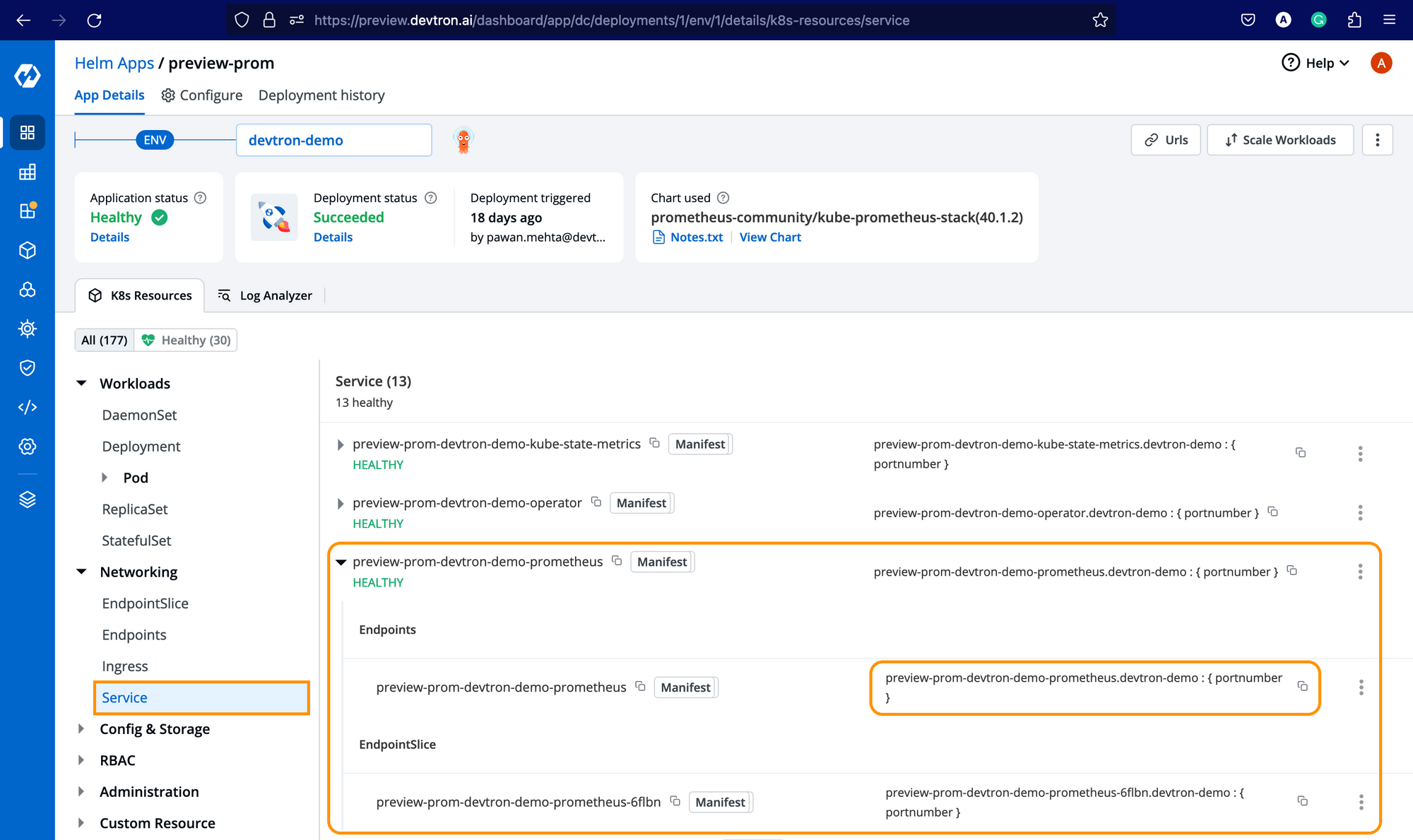Image resolution: width=1413 pixels, height=840 pixels.
Task: Open more options next to Scale Workloads
Action: click(x=1378, y=140)
